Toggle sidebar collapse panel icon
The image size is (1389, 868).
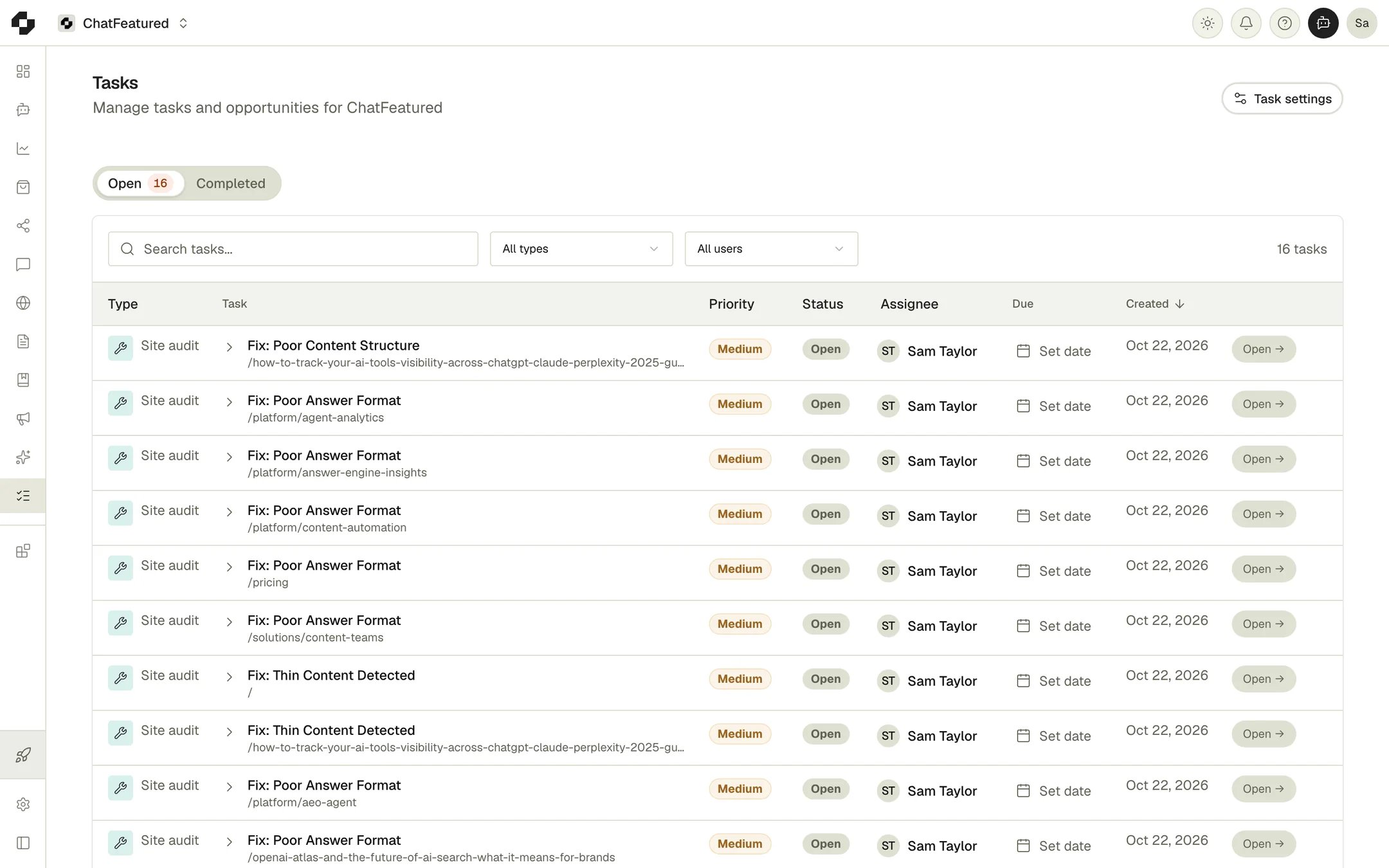23,843
